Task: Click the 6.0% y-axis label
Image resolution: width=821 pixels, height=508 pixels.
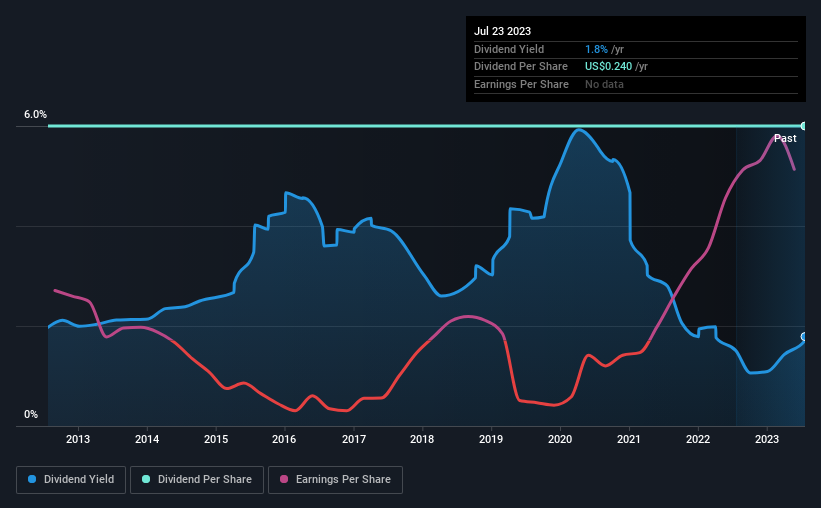Action: (35, 114)
